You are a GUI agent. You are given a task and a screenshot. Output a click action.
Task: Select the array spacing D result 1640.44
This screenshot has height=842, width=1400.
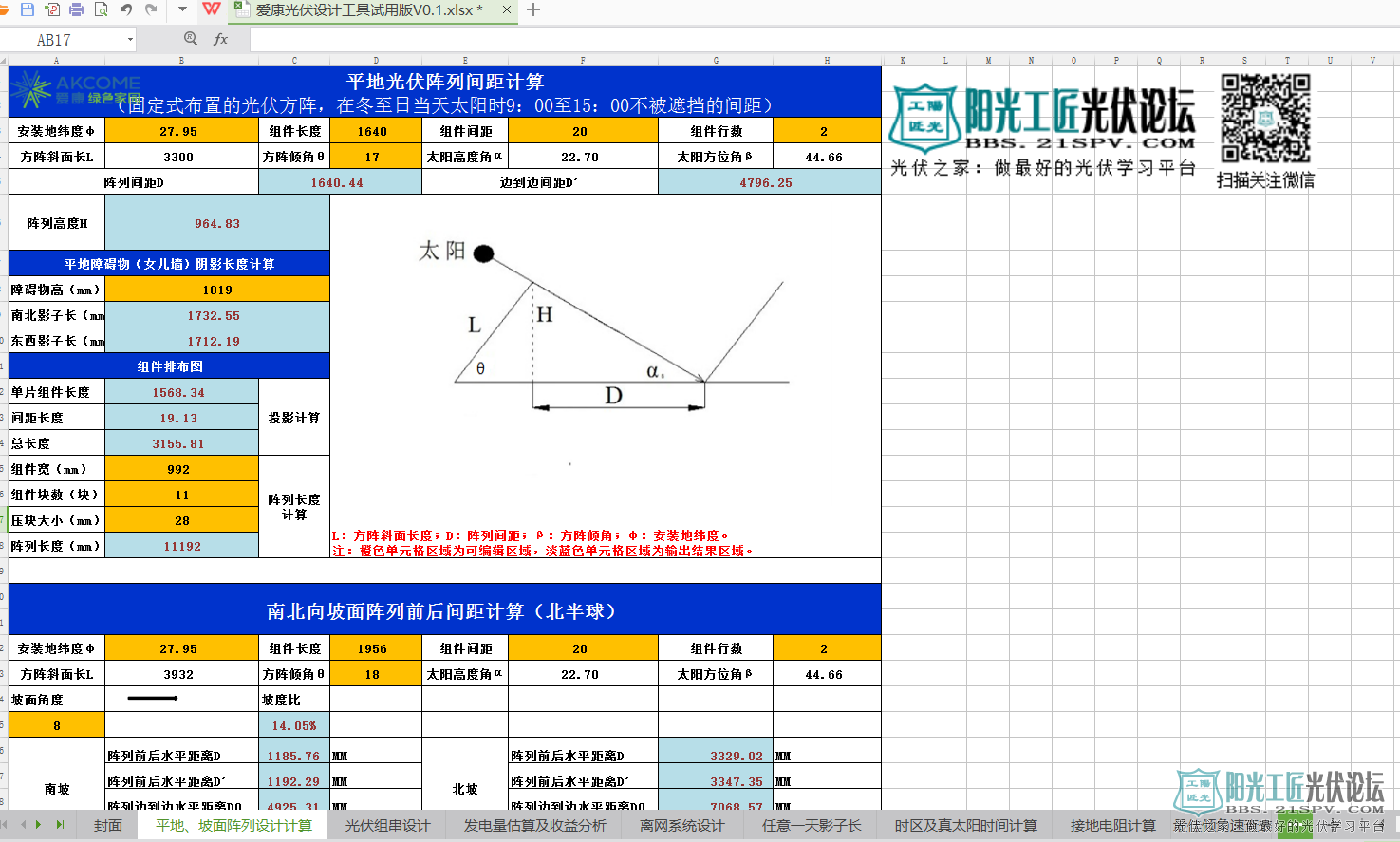340,182
